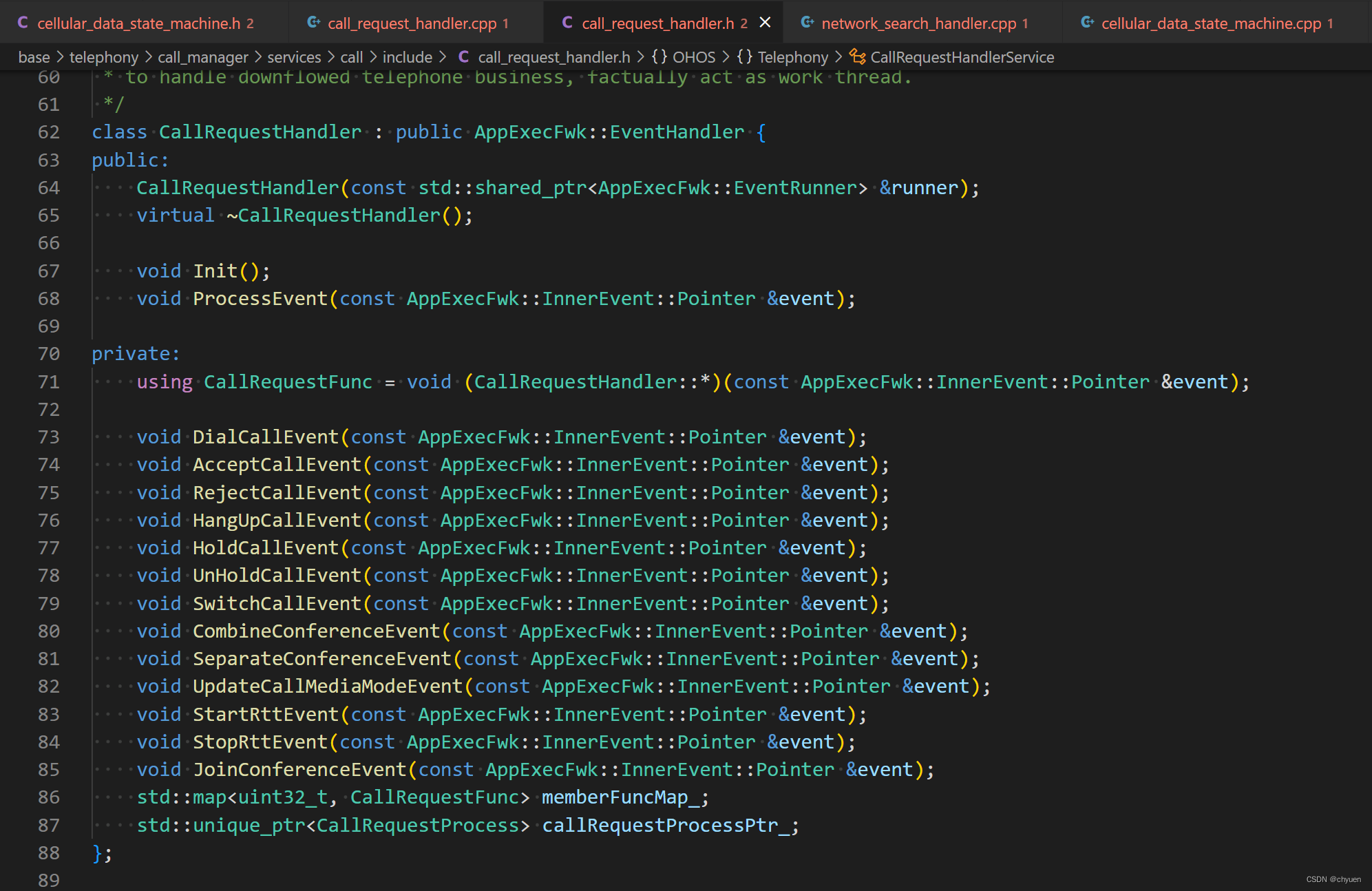Image resolution: width=1372 pixels, height=891 pixels.
Task: Click 'CombineConferenceEvent' method name
Action: click(316, 631)
